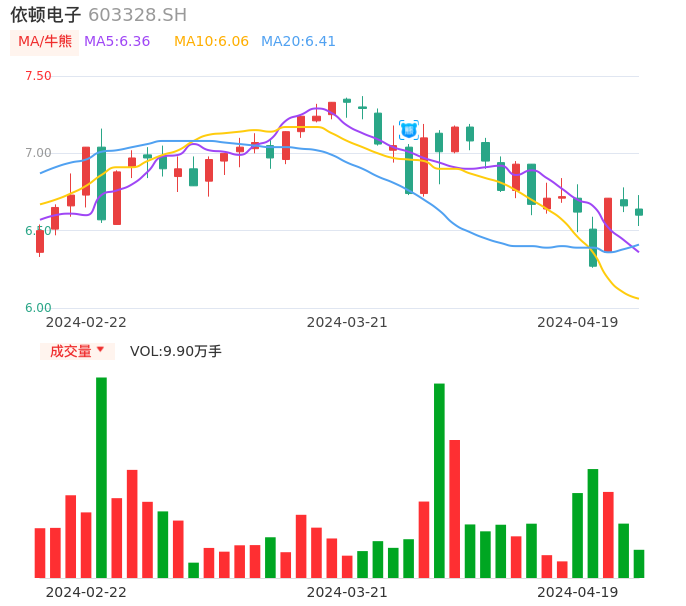Click the blue bear signal marker icon
The width and height of the screenshot is (686, 606).
click(x=409, y=130)
